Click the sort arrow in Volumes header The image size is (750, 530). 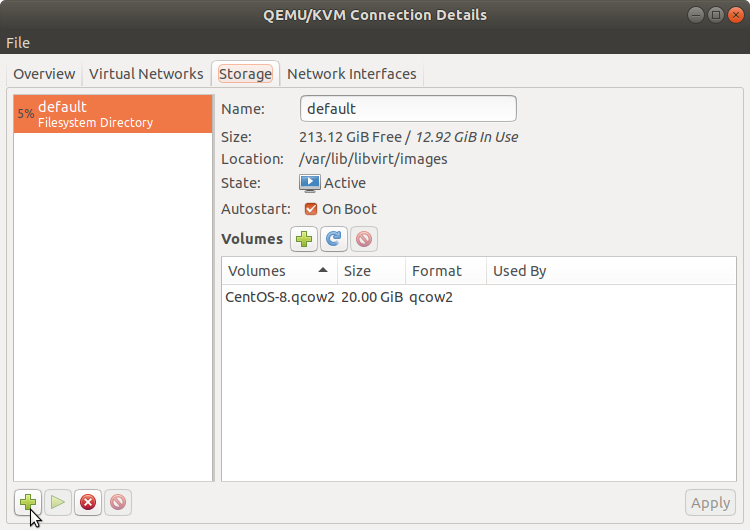pyautogui.click(x=323, y=270)
